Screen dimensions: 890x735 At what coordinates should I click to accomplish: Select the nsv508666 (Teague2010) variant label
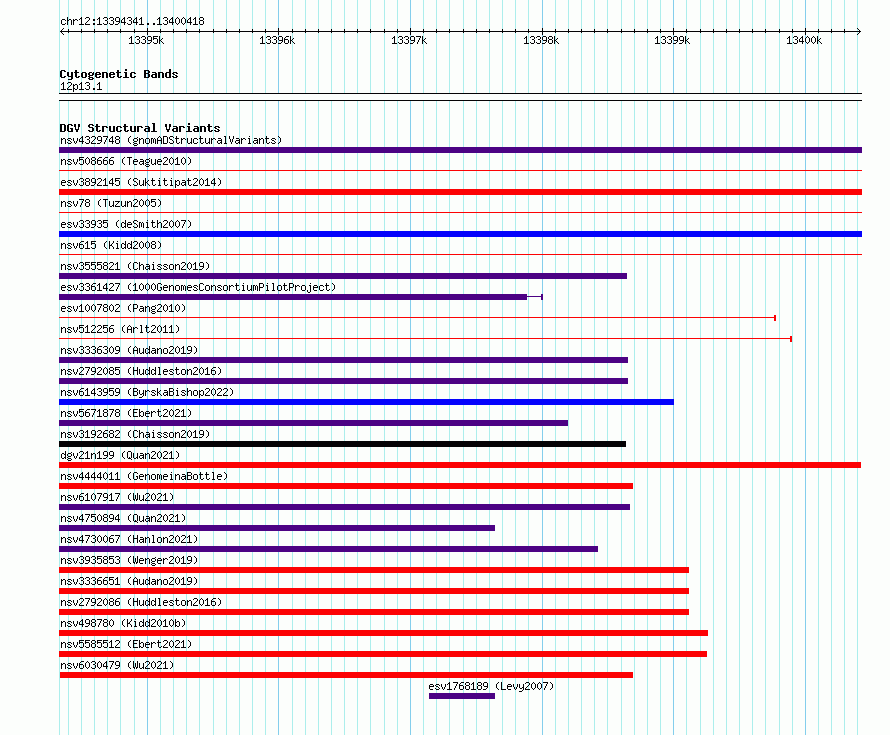[126, 161]
